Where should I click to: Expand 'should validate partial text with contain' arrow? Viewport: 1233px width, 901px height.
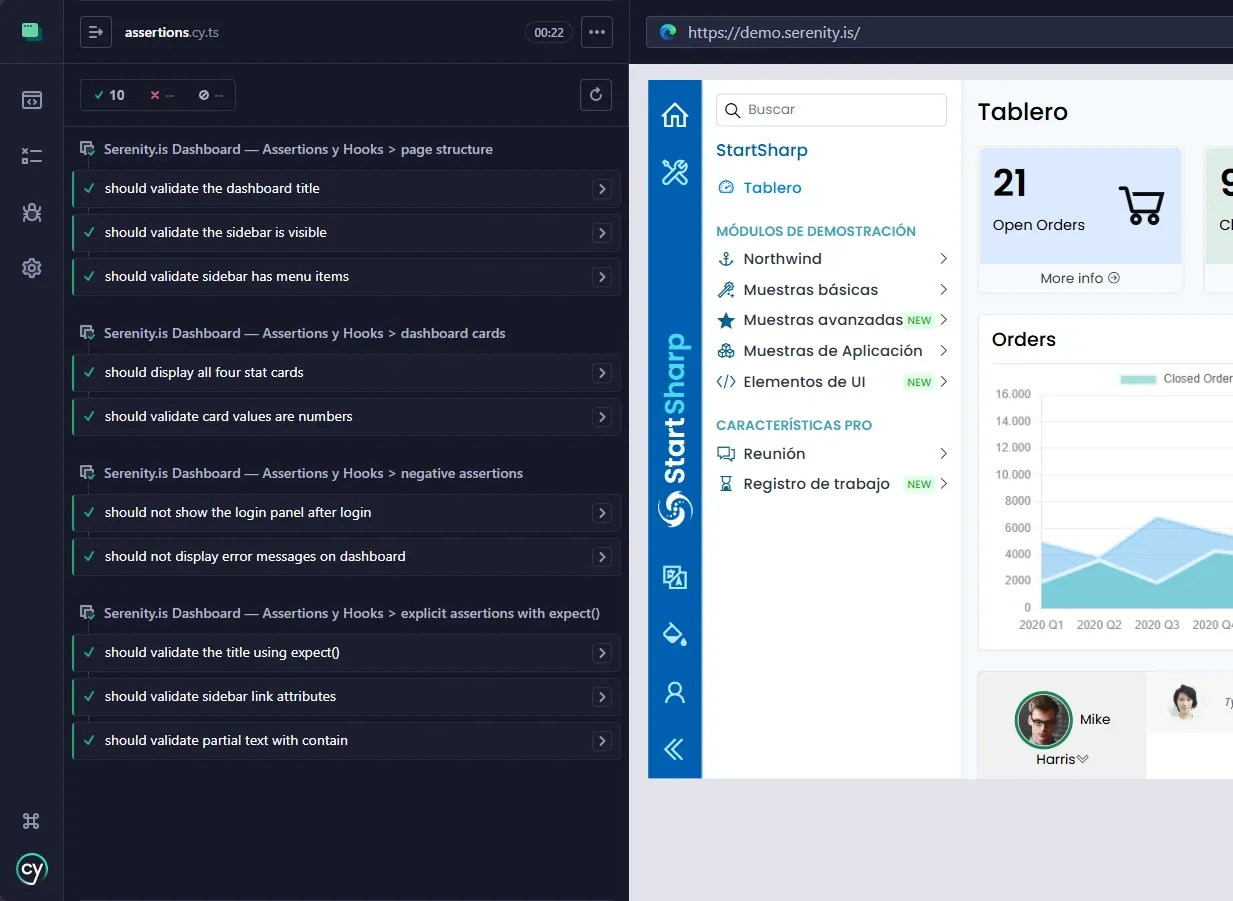pos(602,740)
